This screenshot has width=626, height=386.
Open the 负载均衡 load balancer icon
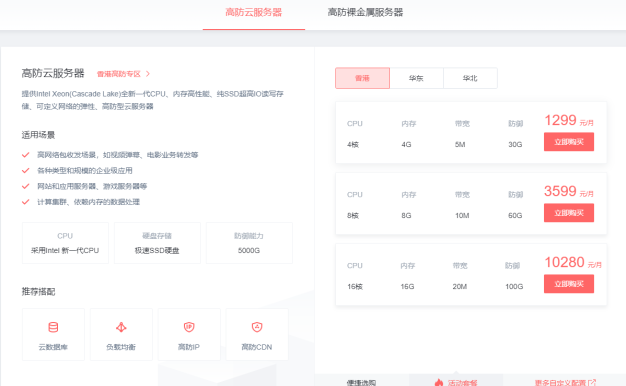(121, 327)
